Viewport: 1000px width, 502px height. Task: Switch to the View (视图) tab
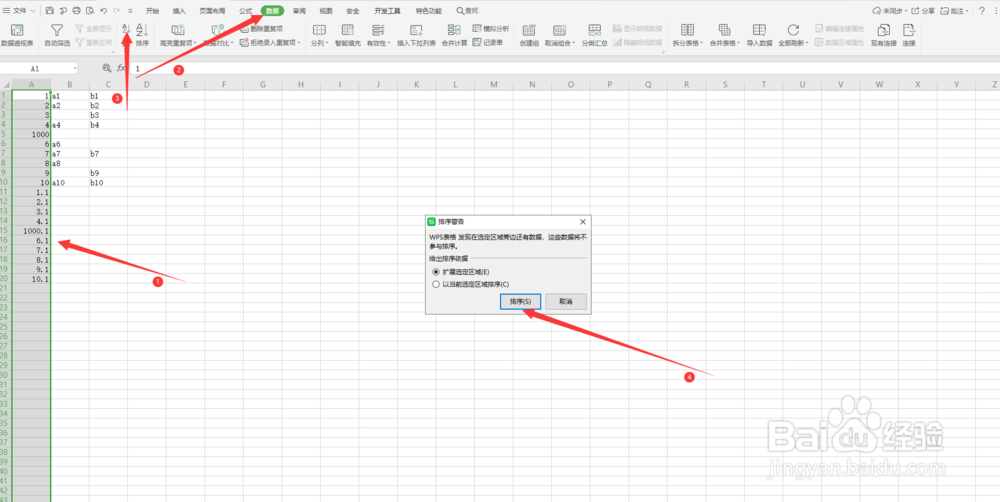[x=326, y=11]
